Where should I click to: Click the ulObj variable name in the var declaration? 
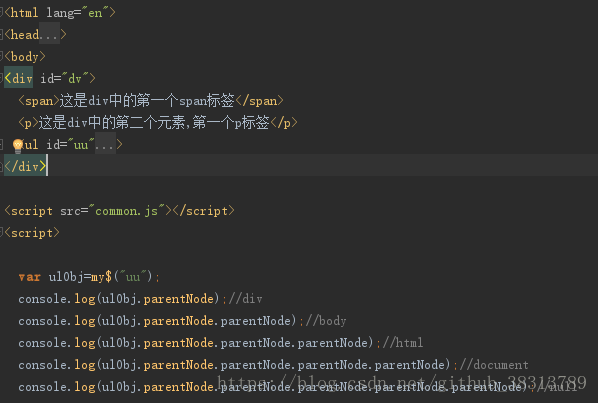click(66, 277)
